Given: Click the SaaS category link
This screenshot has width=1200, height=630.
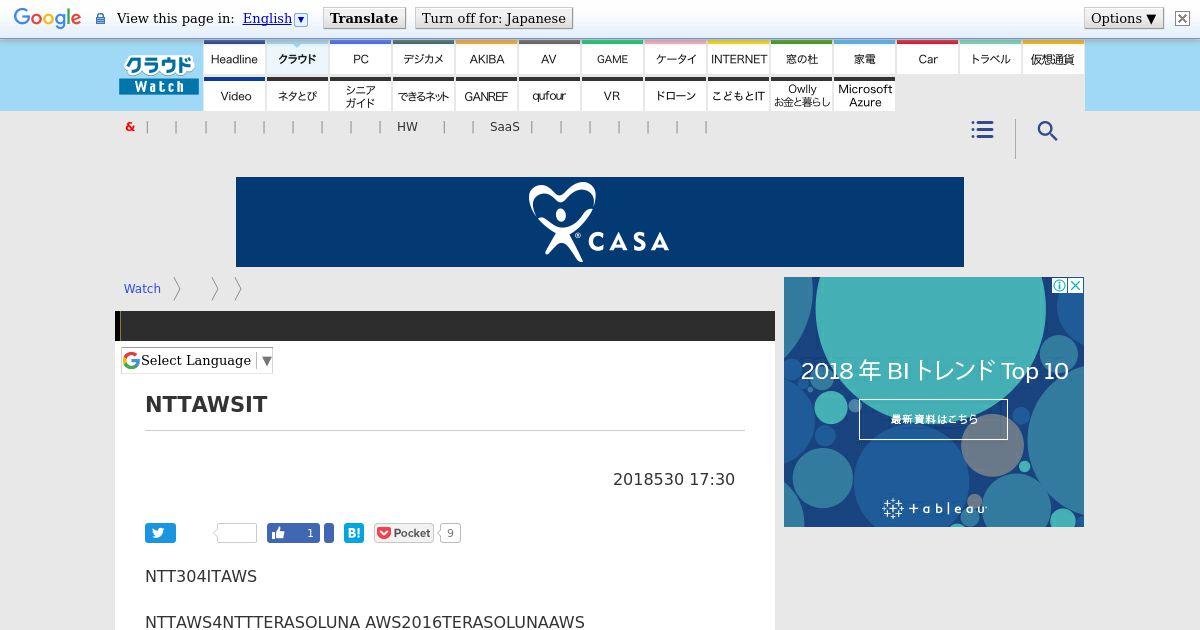Looking at the screenshot, I should coord(505,127).
